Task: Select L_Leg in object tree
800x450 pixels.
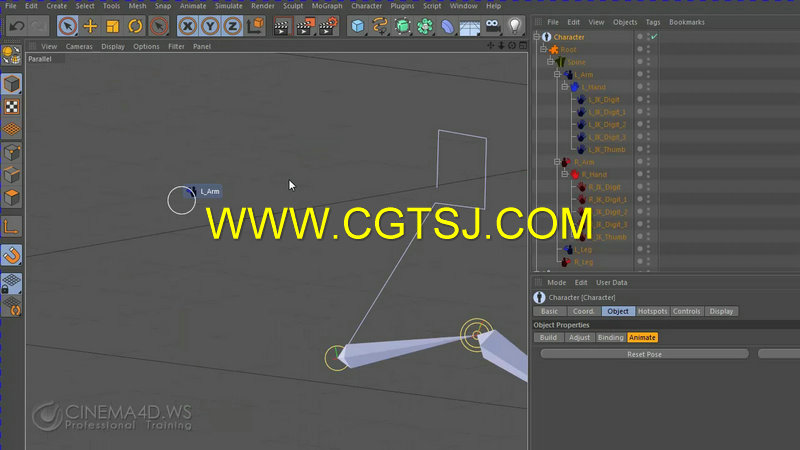Action: click(x=583, y=249)
